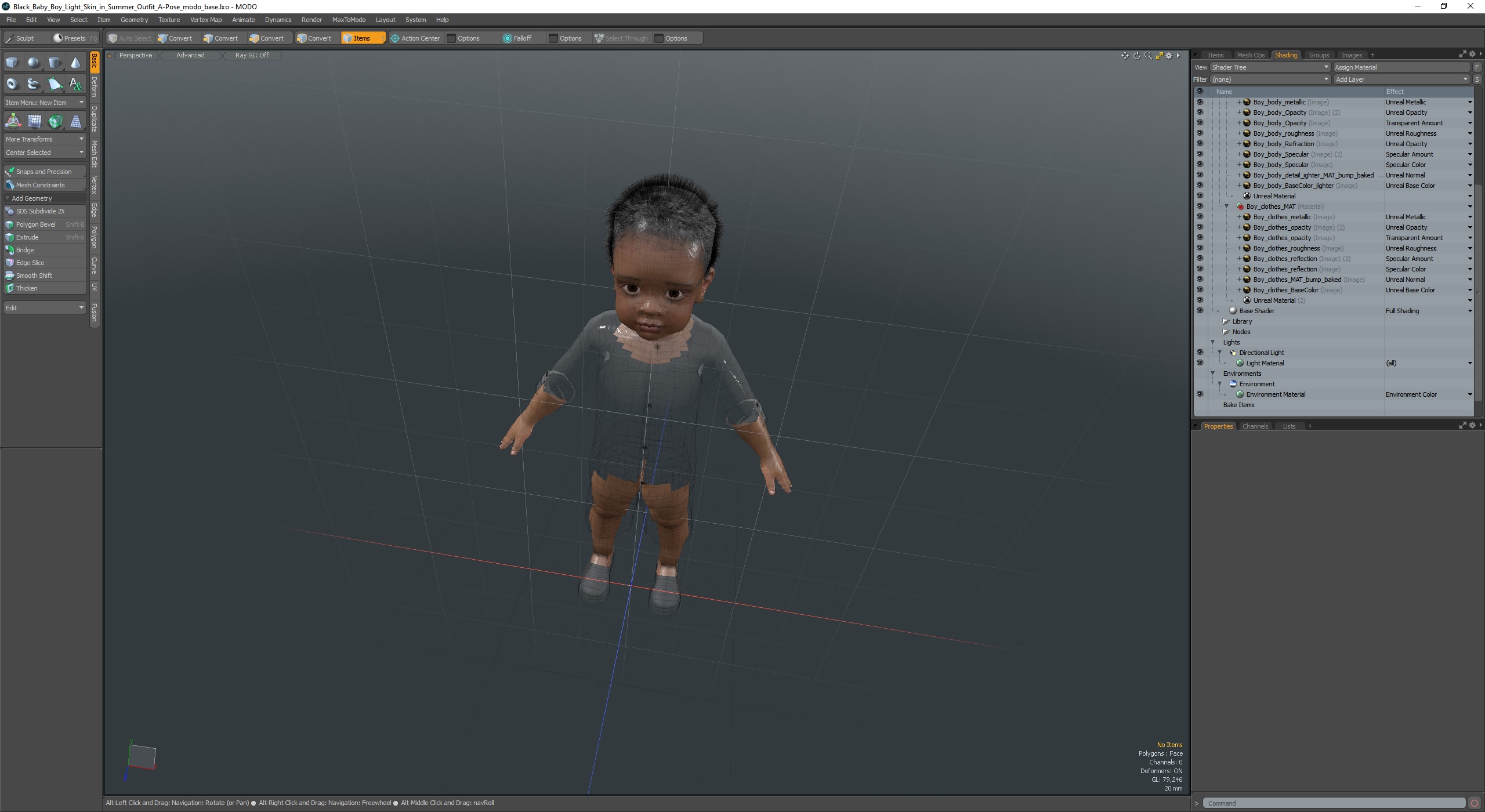Click the Cylinder primitive tool
Image resolution: width=1485 pixels, height=812 pixels.
(x=55, y=63)
